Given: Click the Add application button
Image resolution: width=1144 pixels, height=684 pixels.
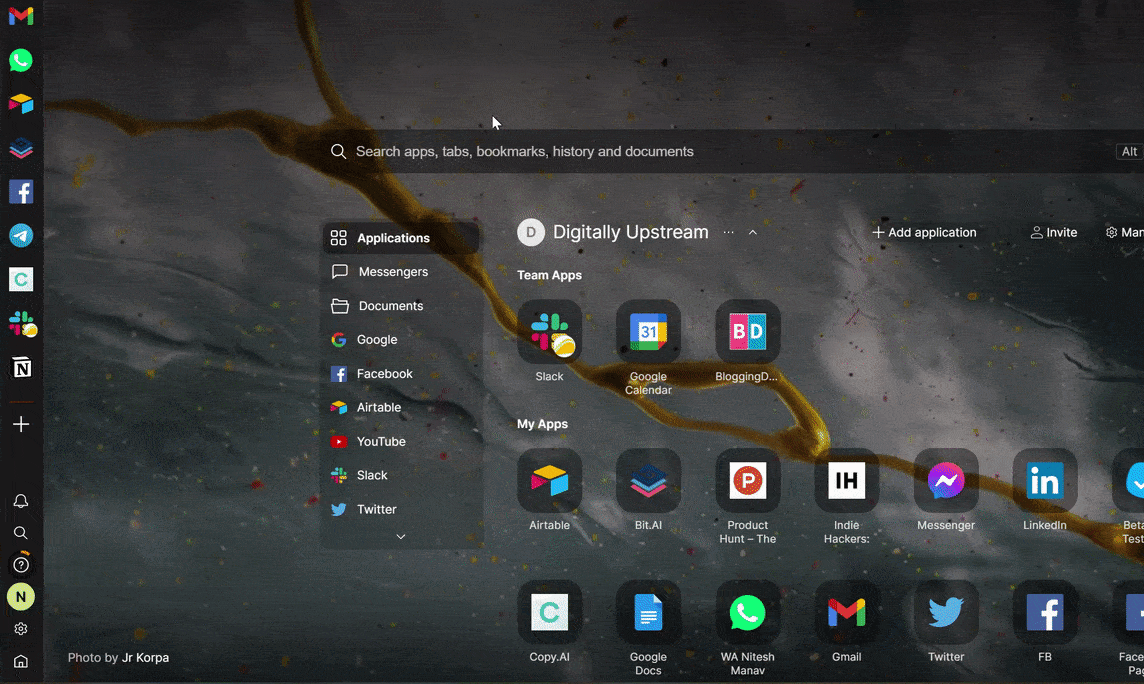Looking at the screenshot, I should point(924,231).
